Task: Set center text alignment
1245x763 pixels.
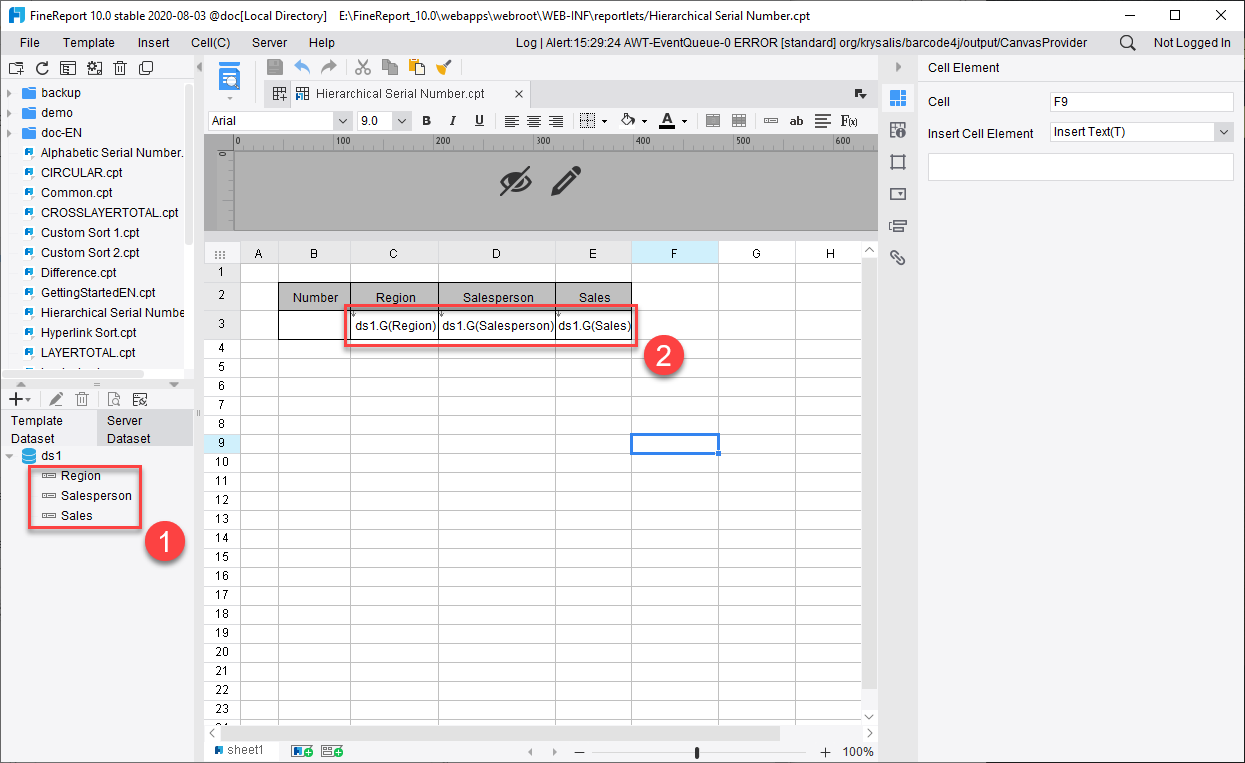Action: (534, 121)
